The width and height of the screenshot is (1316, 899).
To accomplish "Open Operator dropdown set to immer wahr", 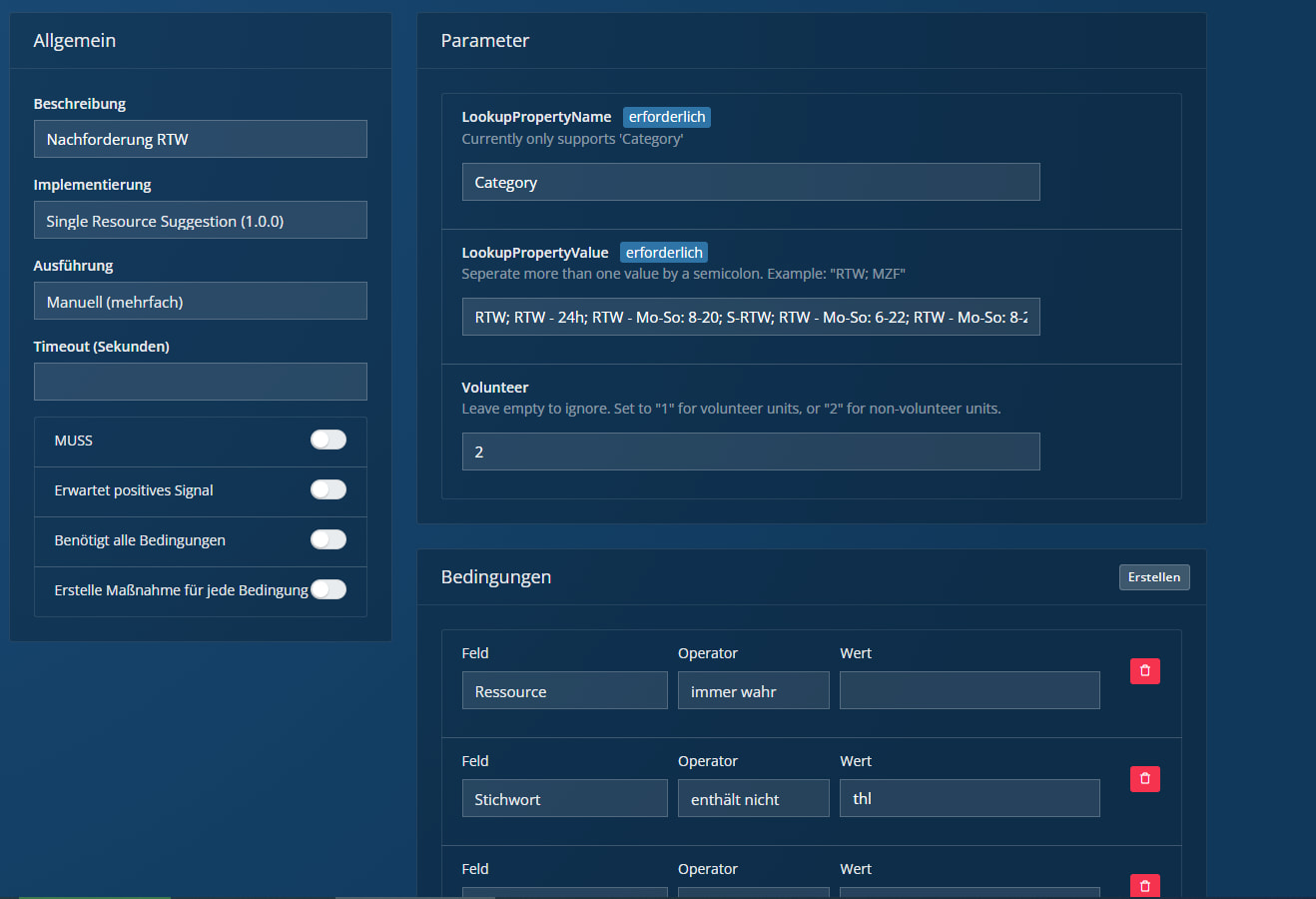I will click(x=753, y=691).
